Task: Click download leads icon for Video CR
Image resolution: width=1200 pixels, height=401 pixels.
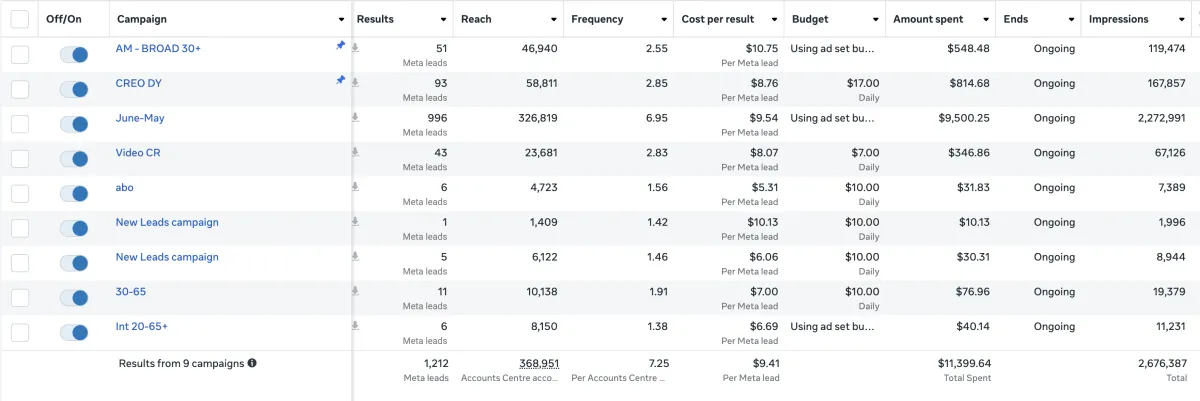Action: [x=355, y=153]
